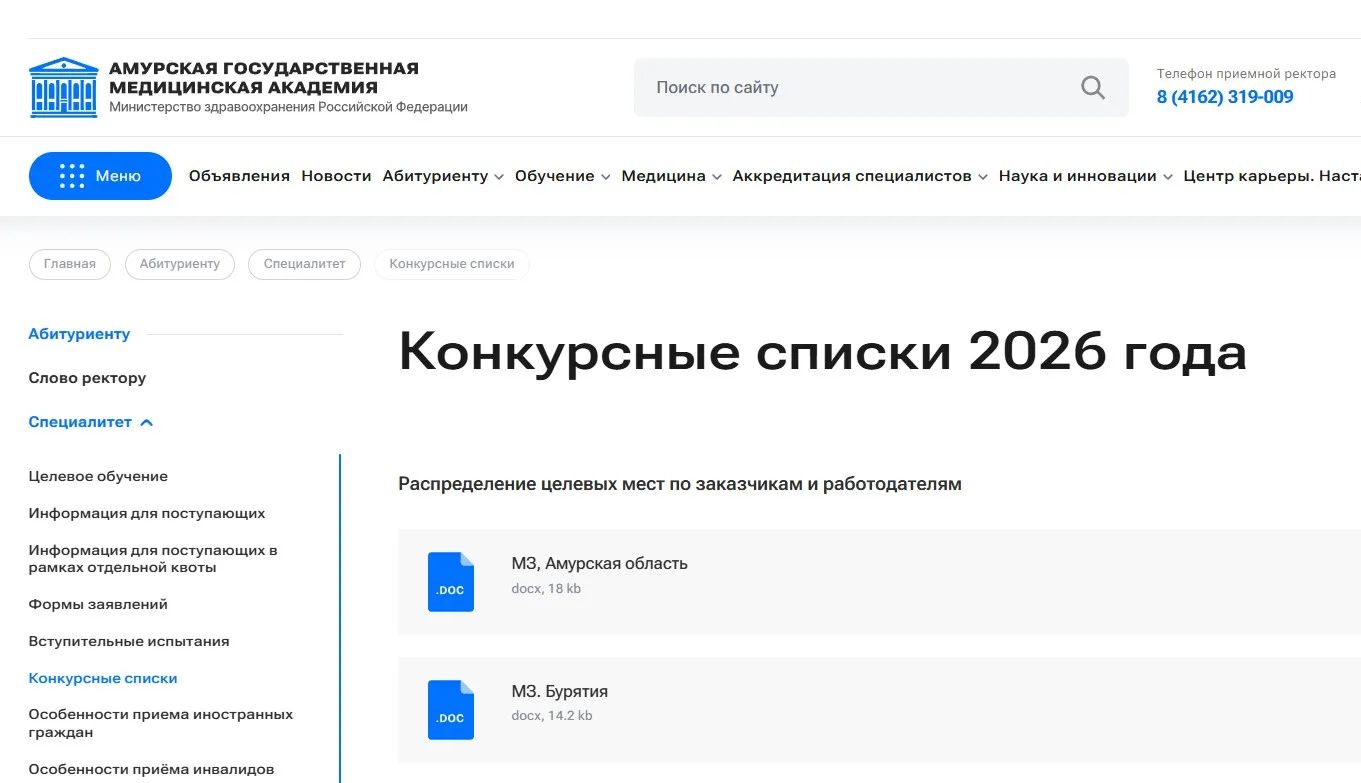The image size is (1361, 783).
Task: Open Информация для поступающих в рамках отдельной квоты
Action: 153,559
